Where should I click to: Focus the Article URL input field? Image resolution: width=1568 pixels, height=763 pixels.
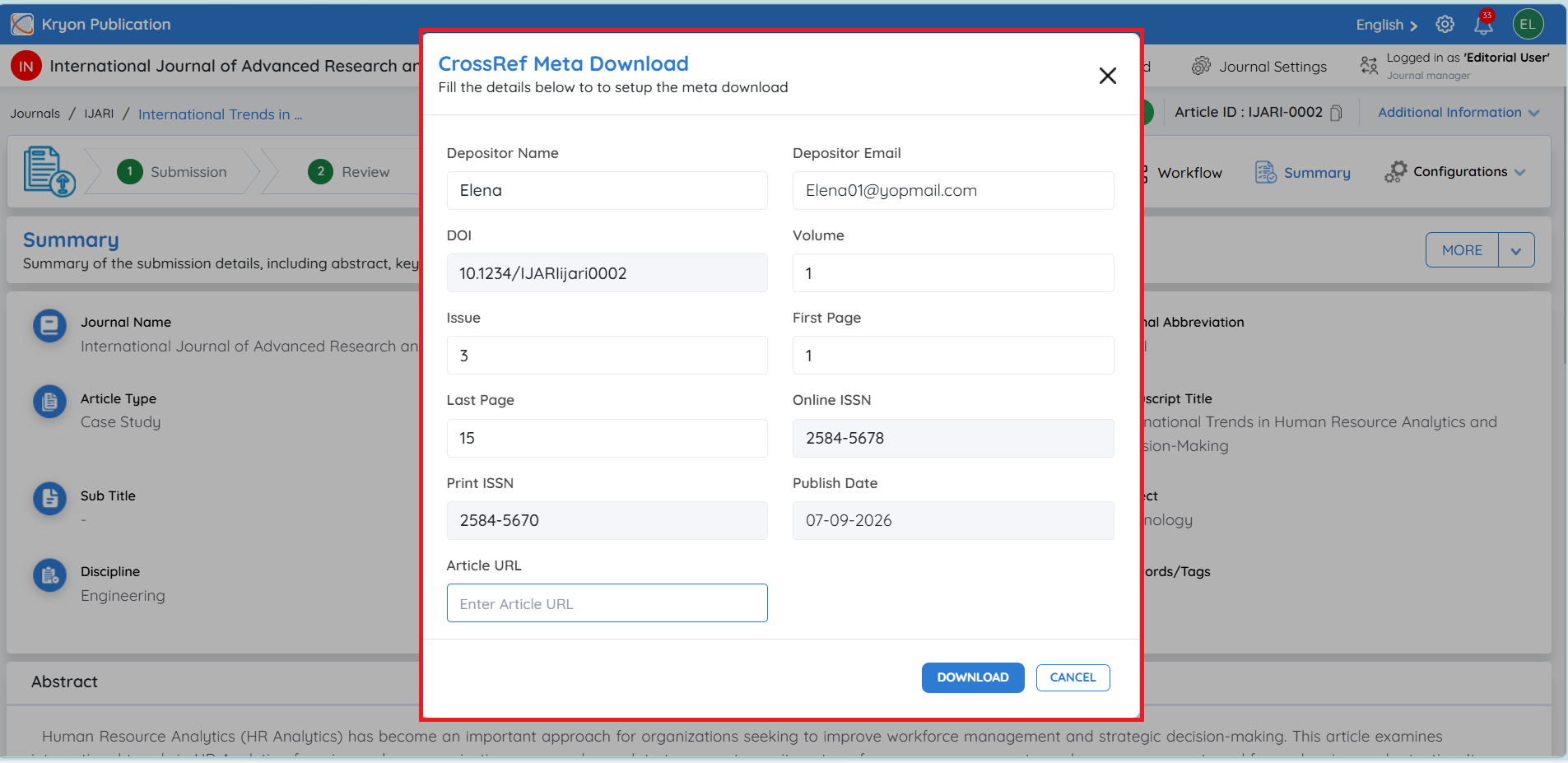tap(607, 603)
